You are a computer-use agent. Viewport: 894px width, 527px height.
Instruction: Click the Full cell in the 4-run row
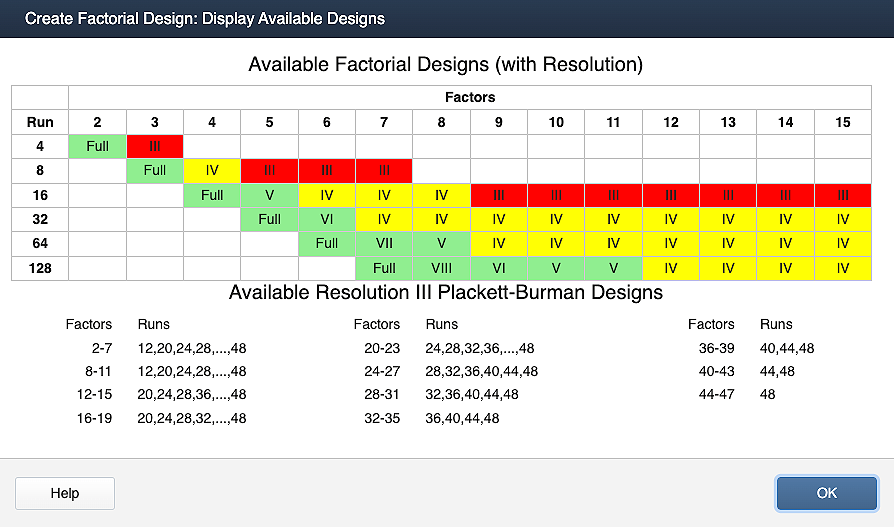click(97, 146)
